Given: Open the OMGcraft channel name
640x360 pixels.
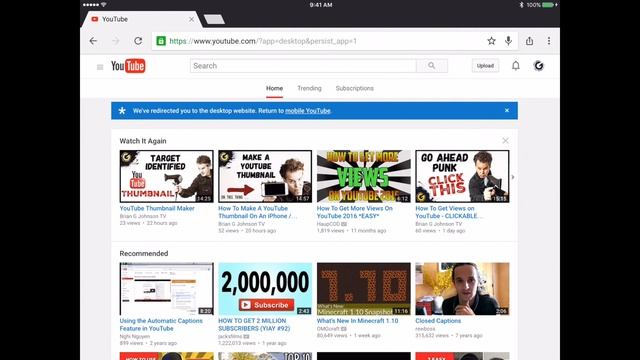Looking at the screenshot, I should [328, 329].
